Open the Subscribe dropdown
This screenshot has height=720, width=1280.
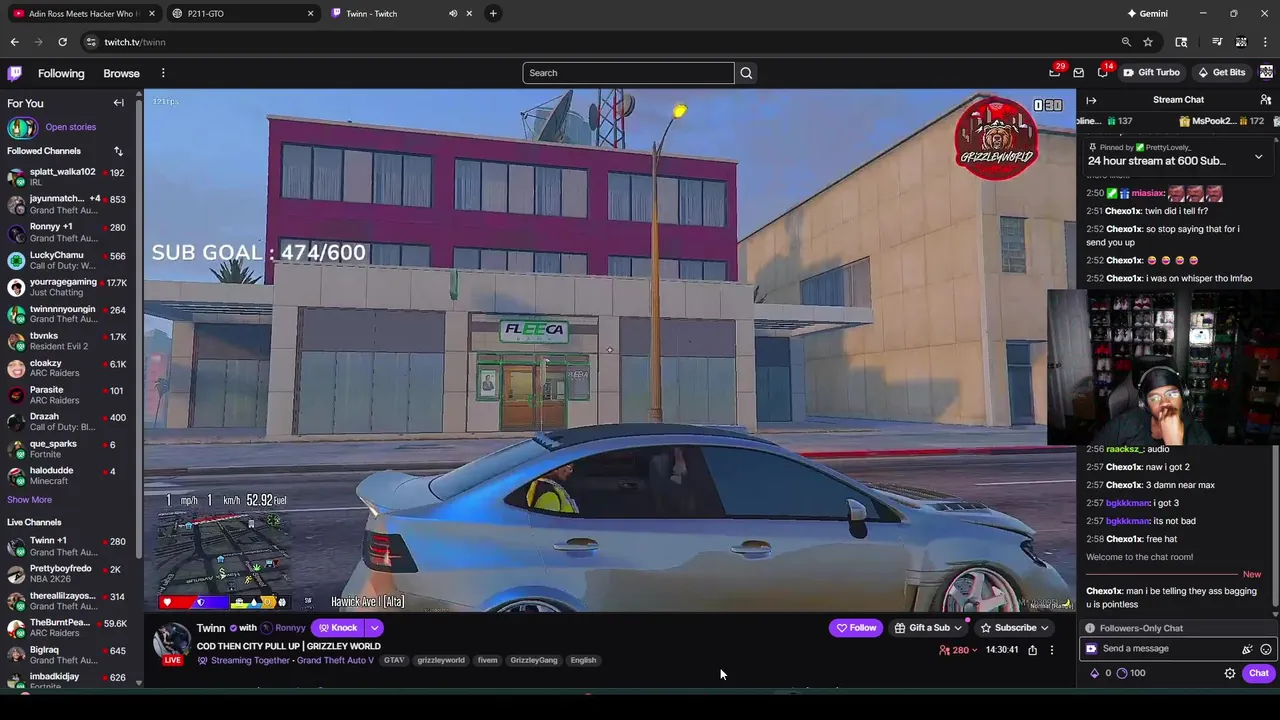click(1014, 628)
